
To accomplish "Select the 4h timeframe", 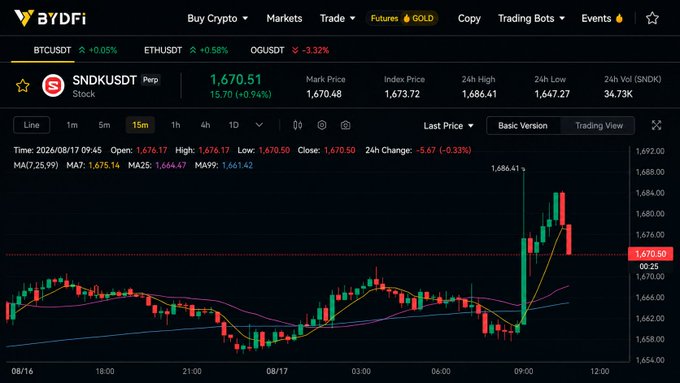I will [x=205, y=125].
